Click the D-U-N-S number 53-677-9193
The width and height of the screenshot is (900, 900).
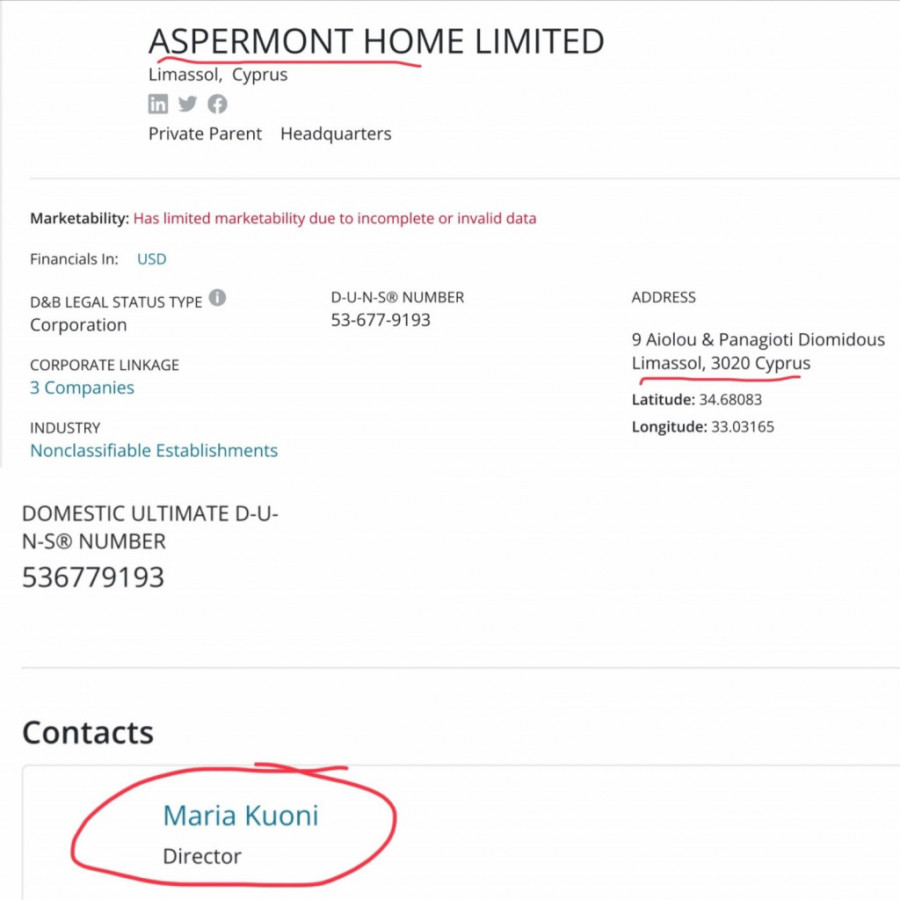(381, 320)
